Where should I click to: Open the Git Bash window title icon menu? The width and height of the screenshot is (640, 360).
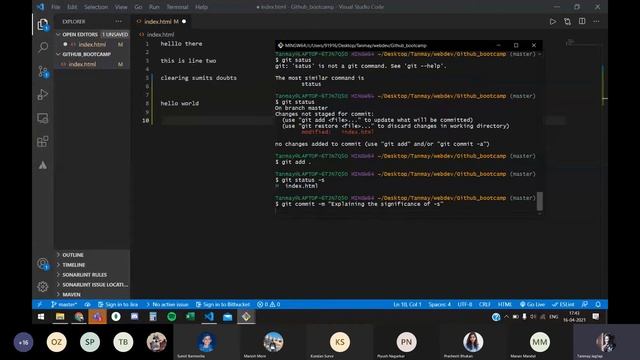pyautogui.click(x=280, y=45)
